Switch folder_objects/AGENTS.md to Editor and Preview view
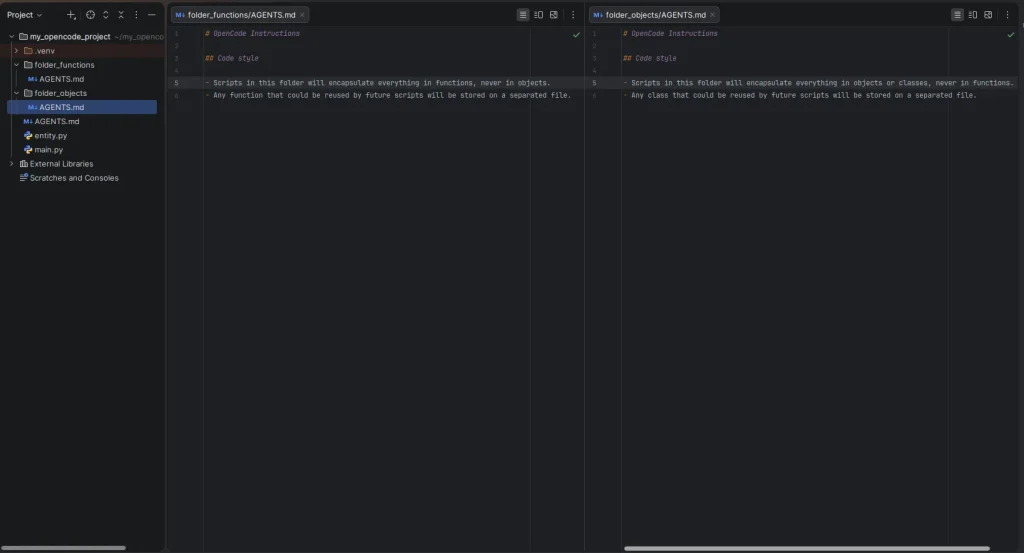Screen dimensions: 1024x553 [972, 14]
